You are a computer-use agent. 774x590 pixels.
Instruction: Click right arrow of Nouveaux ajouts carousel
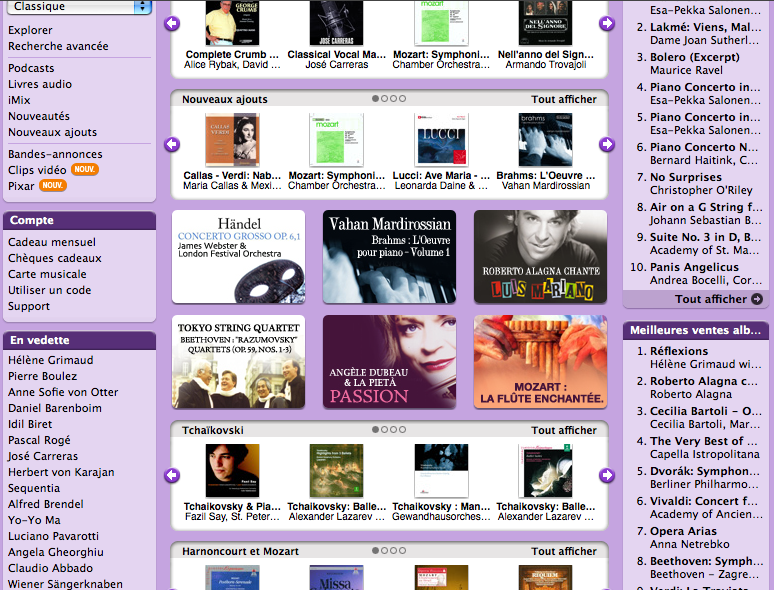(x=607, y=144)
